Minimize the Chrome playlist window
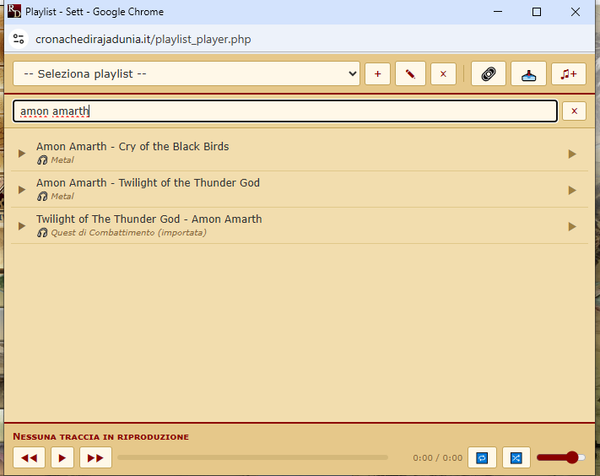 click(497, 12)
